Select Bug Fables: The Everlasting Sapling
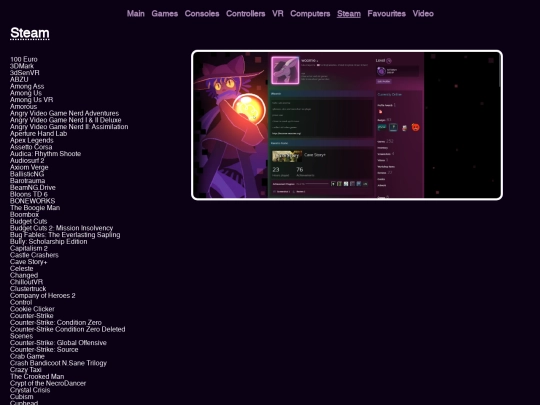The image size is (540, 405). coord(65,235)
